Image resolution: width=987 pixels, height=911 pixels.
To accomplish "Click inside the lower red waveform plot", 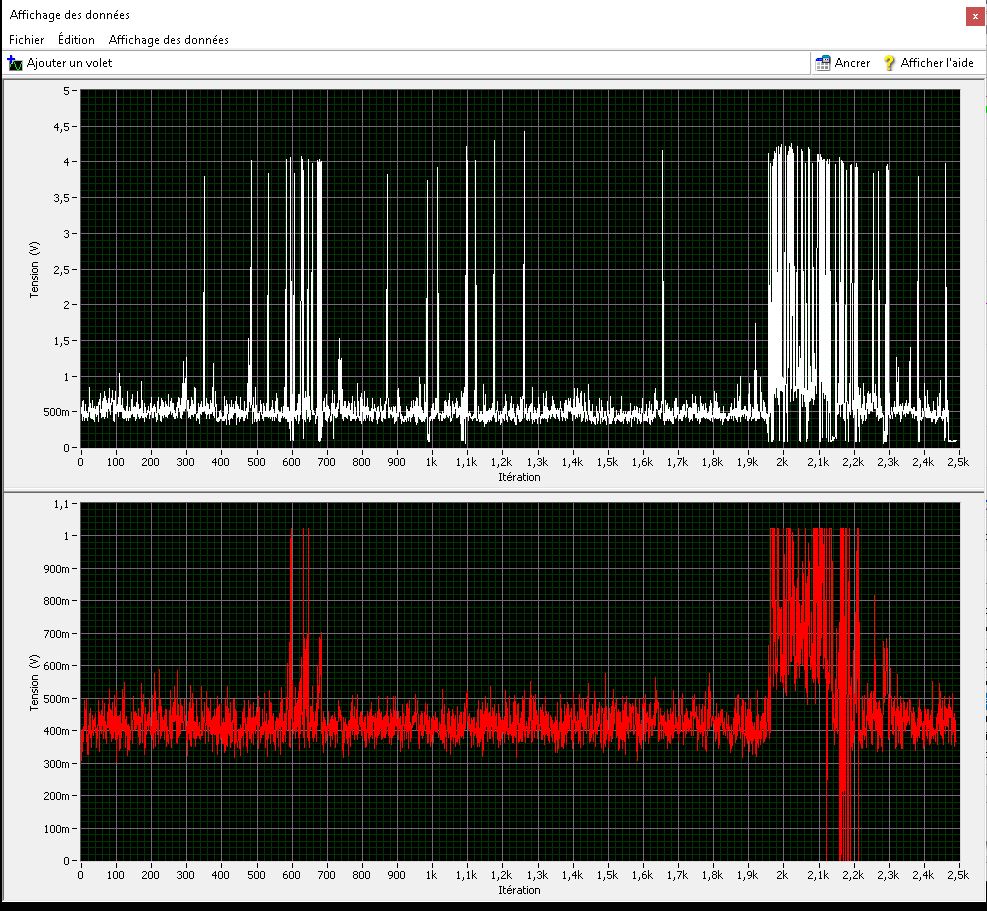I will click(520, 680).
